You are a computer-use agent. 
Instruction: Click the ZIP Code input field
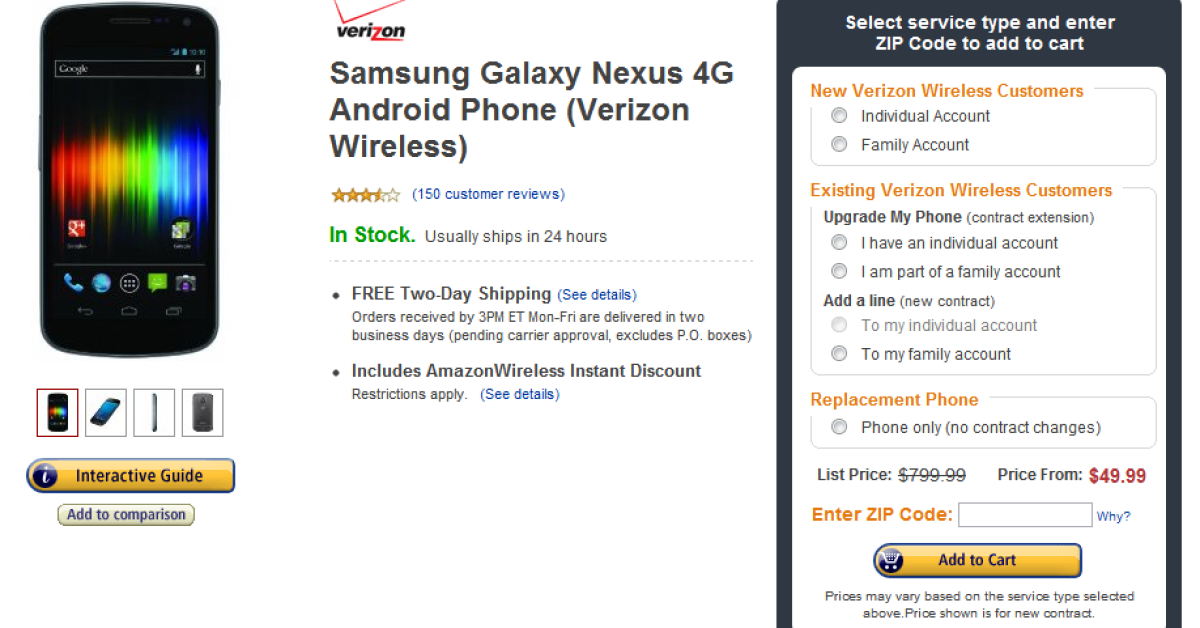[1024, 515]
